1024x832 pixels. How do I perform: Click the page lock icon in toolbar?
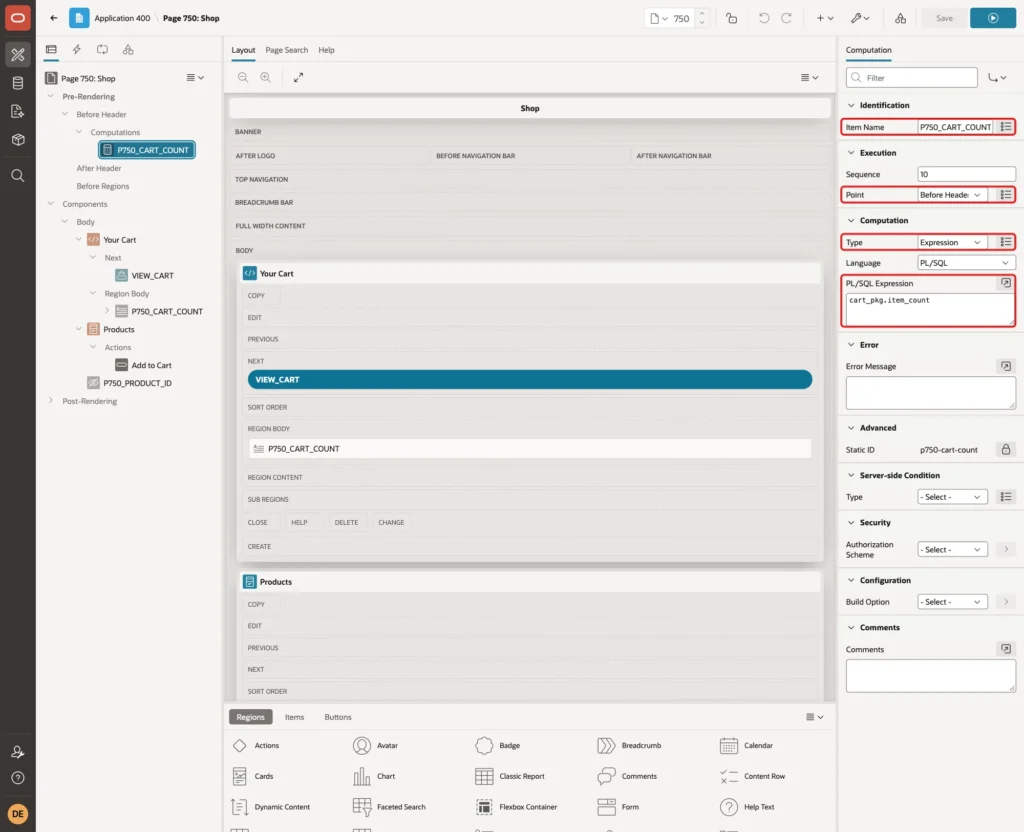click(731, 18)
